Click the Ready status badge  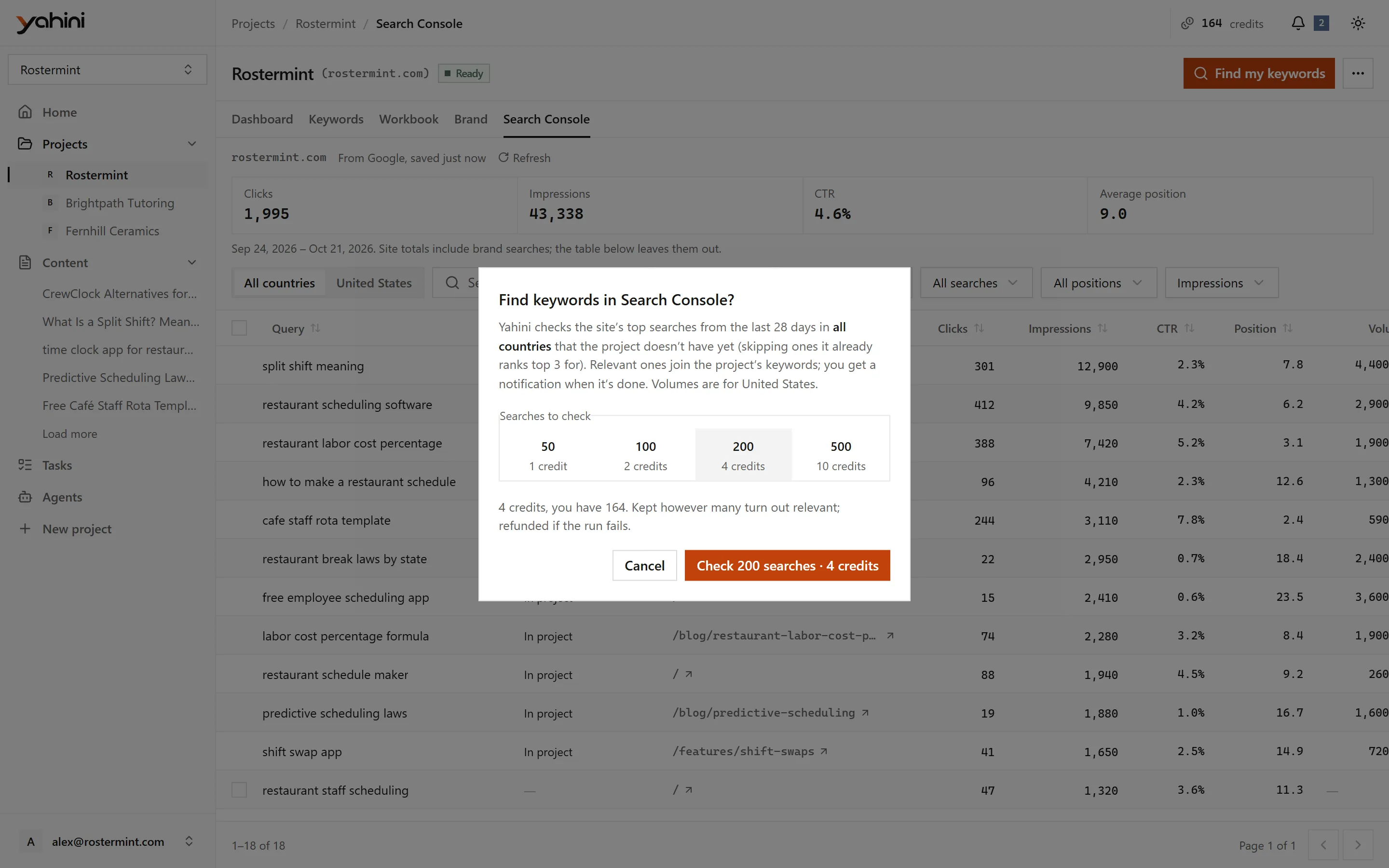[x=463, y=73]
